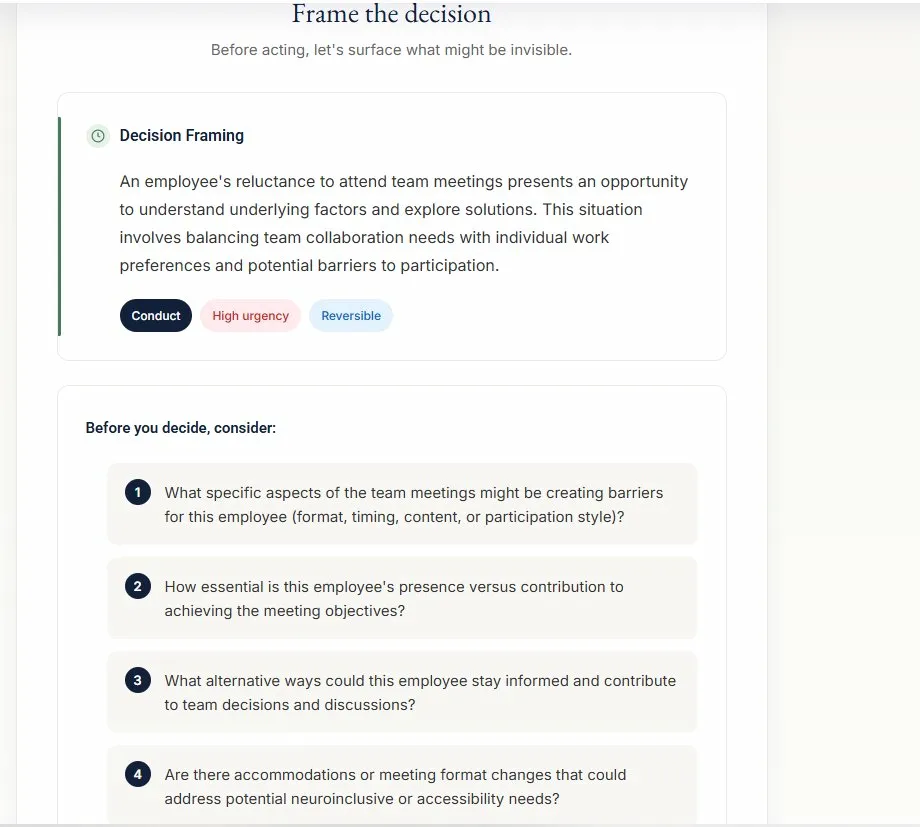Screen dimensions: 920x827
Task: Select the number 4 circle badge
Action: pyautogui.click(x=138, y=775)
